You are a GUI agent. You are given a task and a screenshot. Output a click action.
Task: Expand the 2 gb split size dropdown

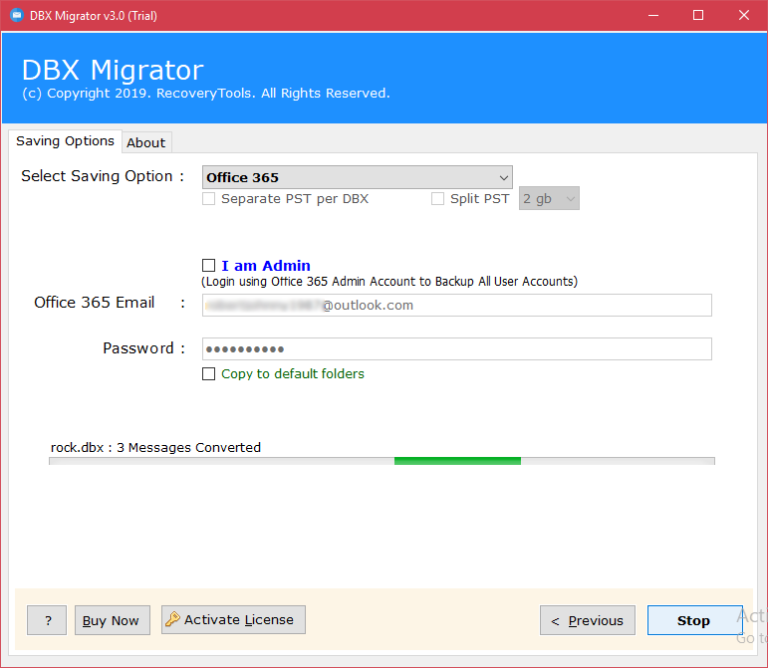pyautogui.click(x=549, y=198)
